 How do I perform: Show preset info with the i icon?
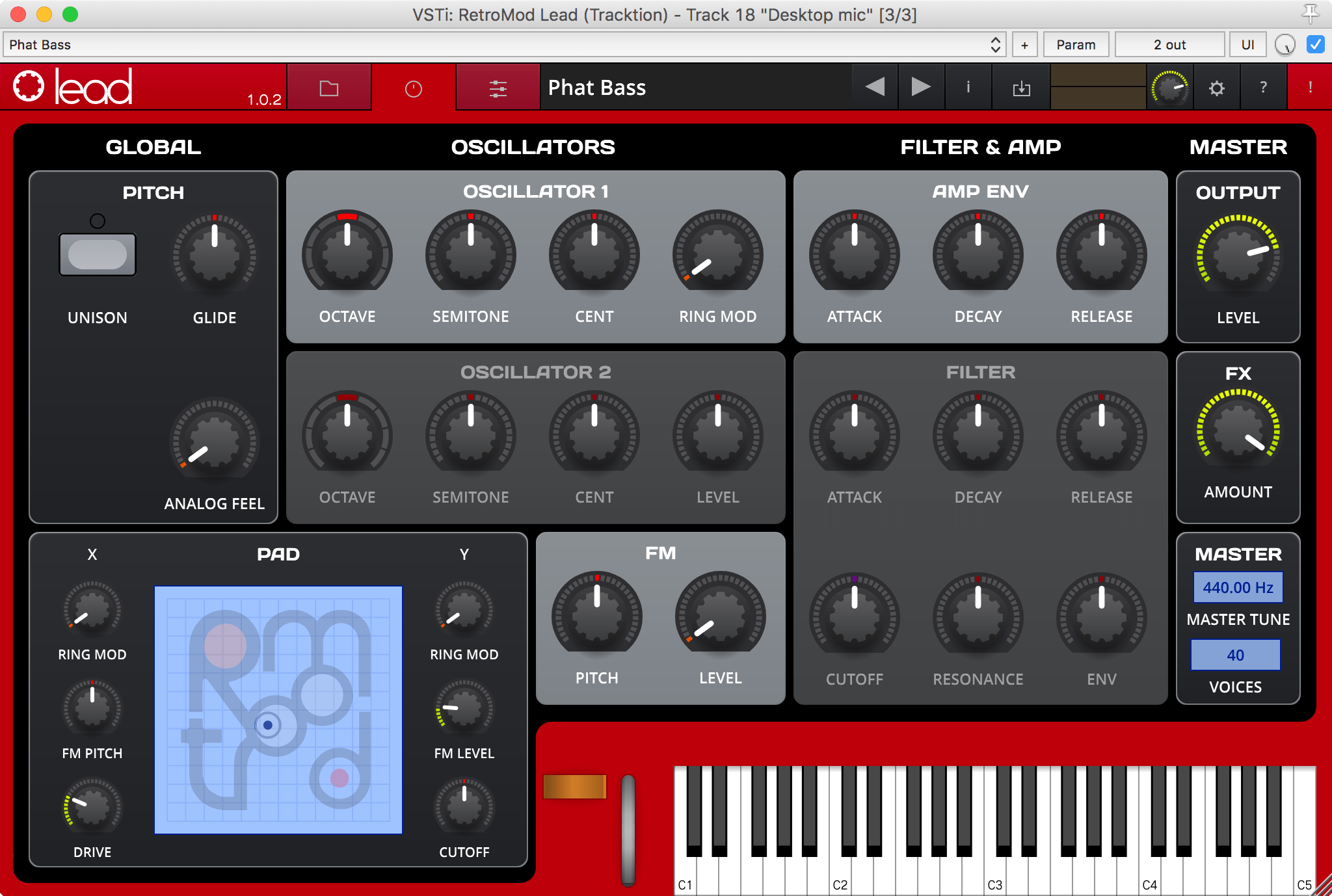pyautogui.click(x=968, y=87)
